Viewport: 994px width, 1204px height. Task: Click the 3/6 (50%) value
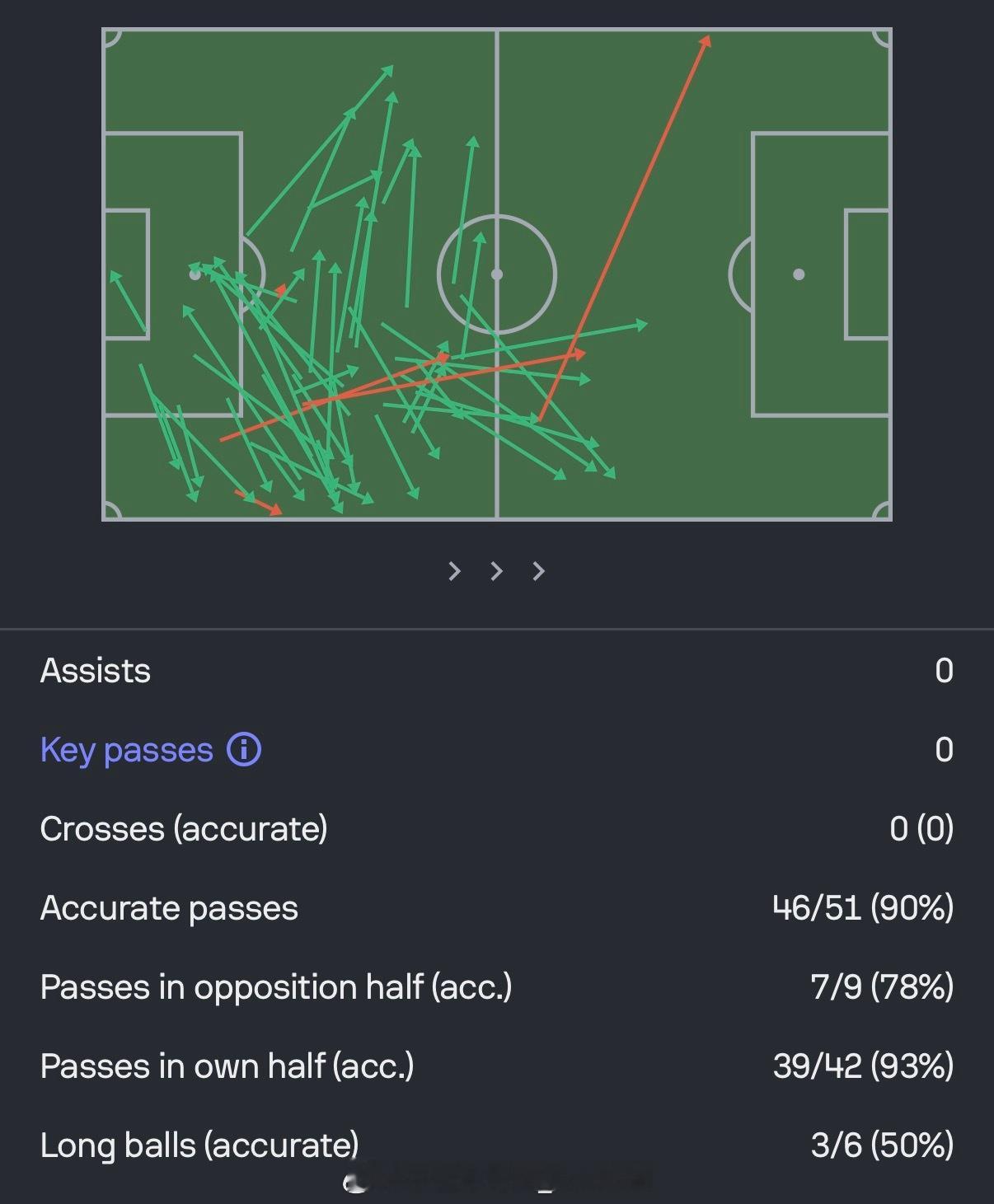[882, 1145]
